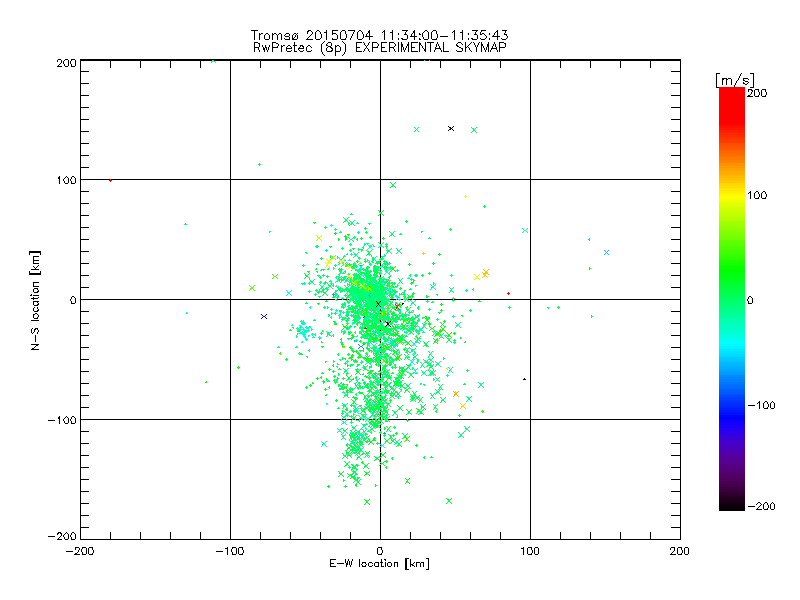800x600 pixels.
Task: Click the [m/s] colorbar unit label
Action: pos(735,80)
